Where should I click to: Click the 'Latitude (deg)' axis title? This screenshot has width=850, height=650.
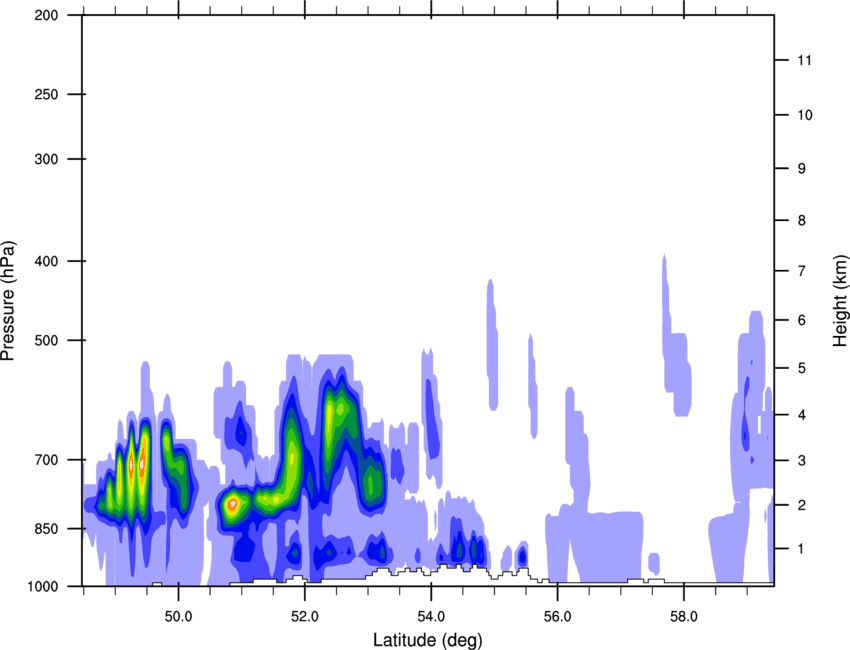427,640
